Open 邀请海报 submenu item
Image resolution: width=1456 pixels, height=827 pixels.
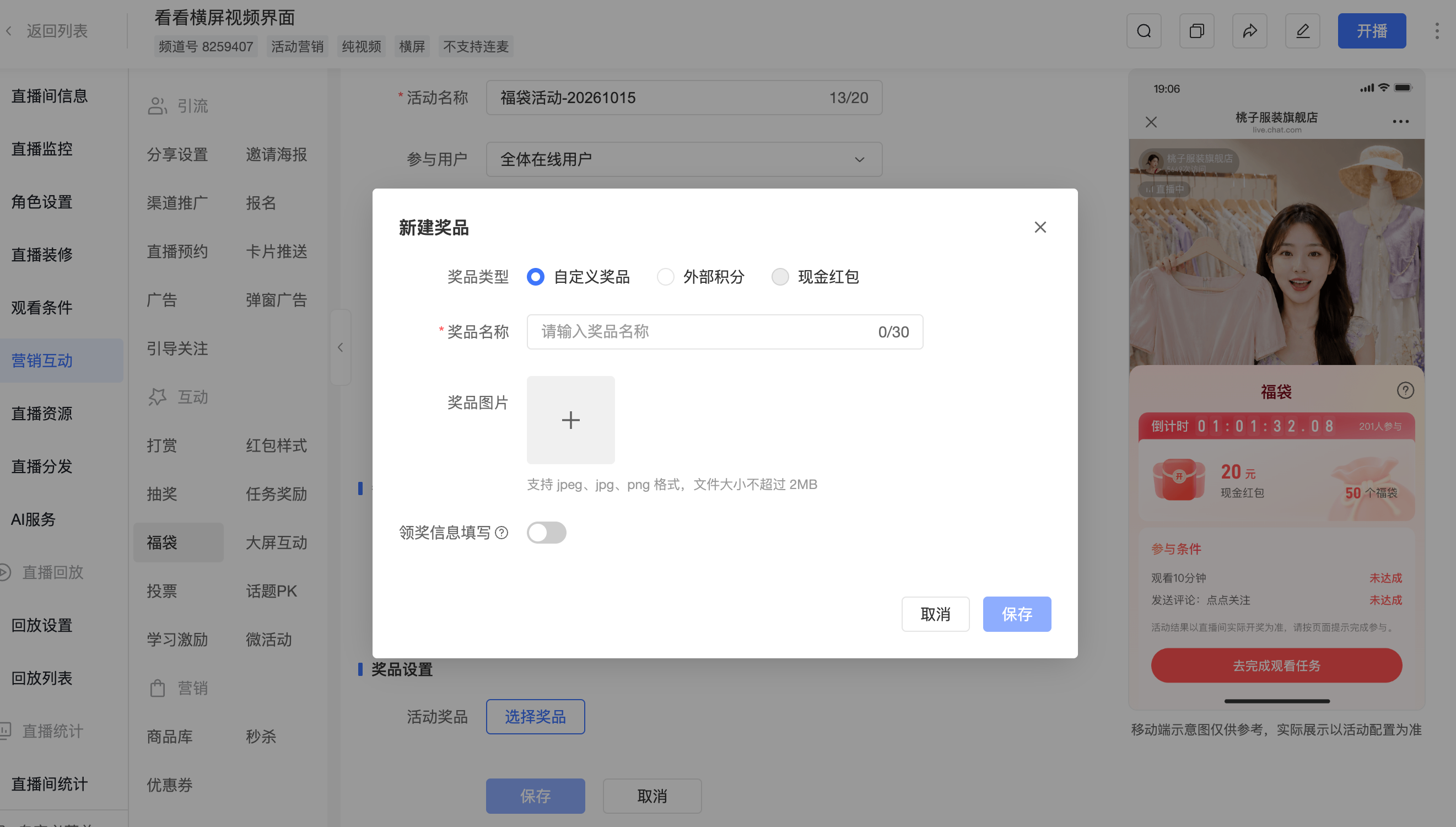coord(277,154)
